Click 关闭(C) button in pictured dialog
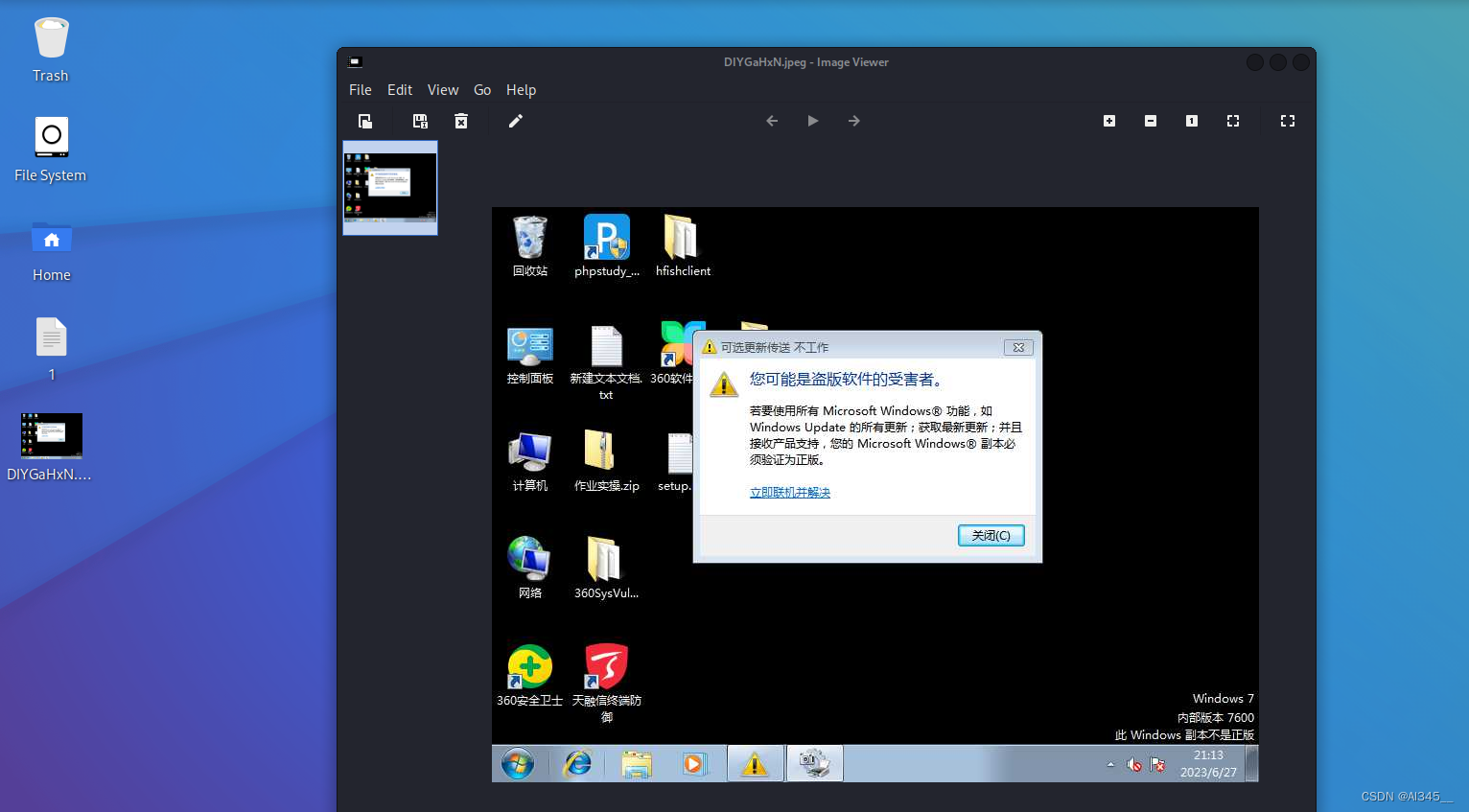Viewport: 1469px width, 812px height. click(991, 536)
